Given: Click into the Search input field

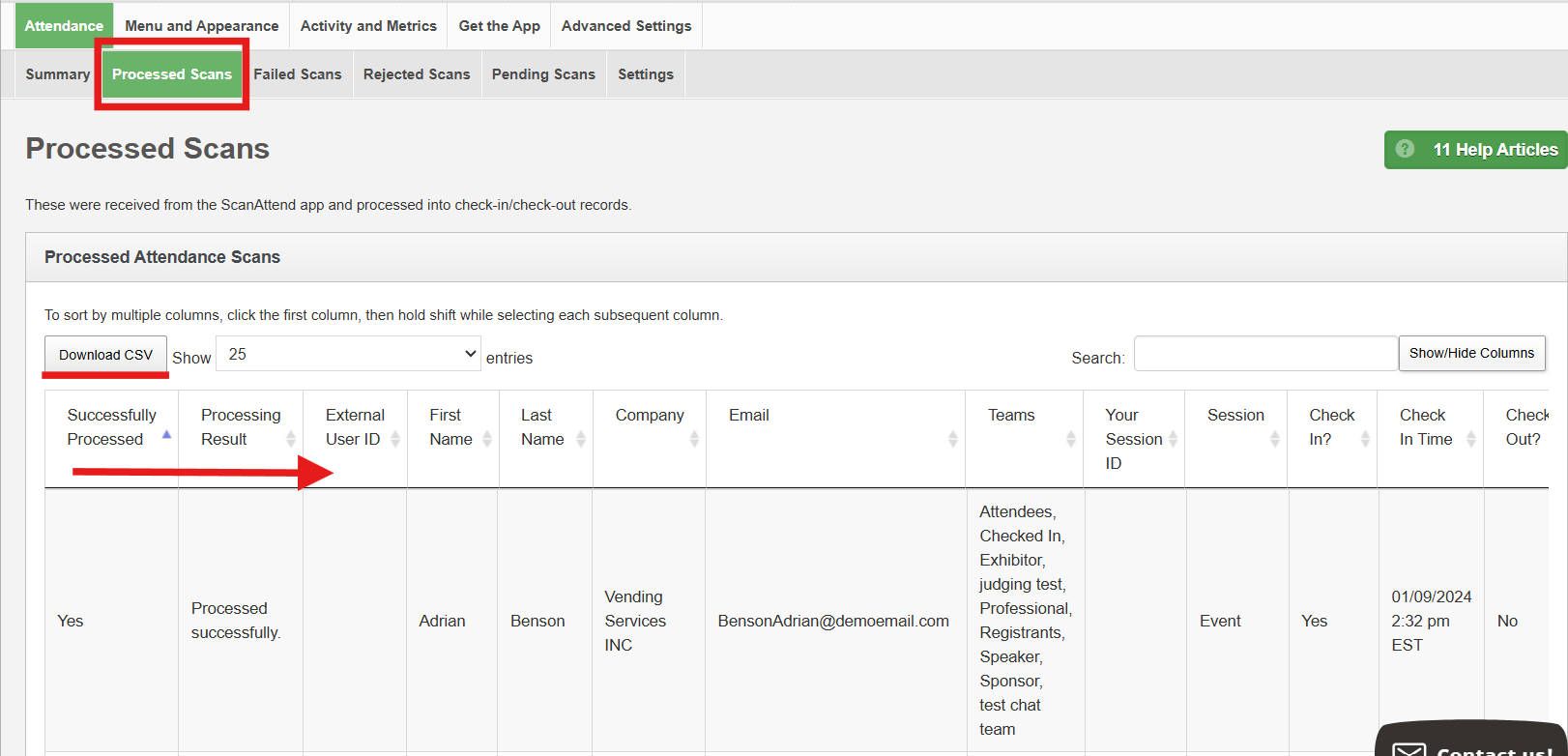Looking at the screenshot, I should pyautogui.click(x=1264, y=354).
